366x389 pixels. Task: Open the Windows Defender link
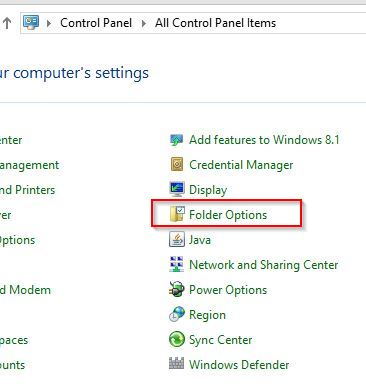click(239, 364)
